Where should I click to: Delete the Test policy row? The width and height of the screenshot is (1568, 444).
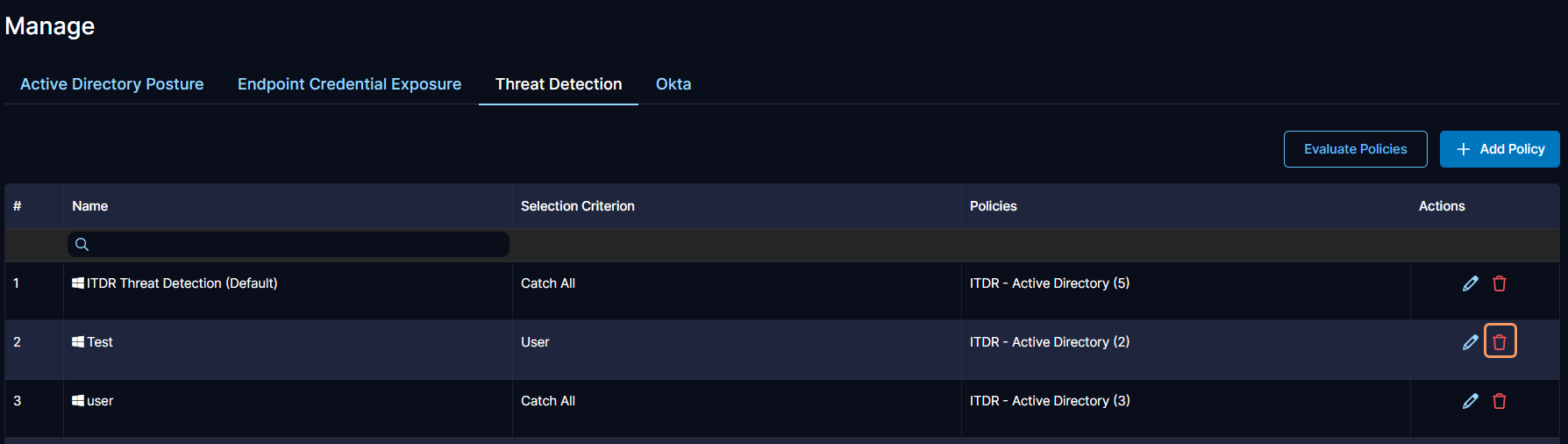[1500, 342]
